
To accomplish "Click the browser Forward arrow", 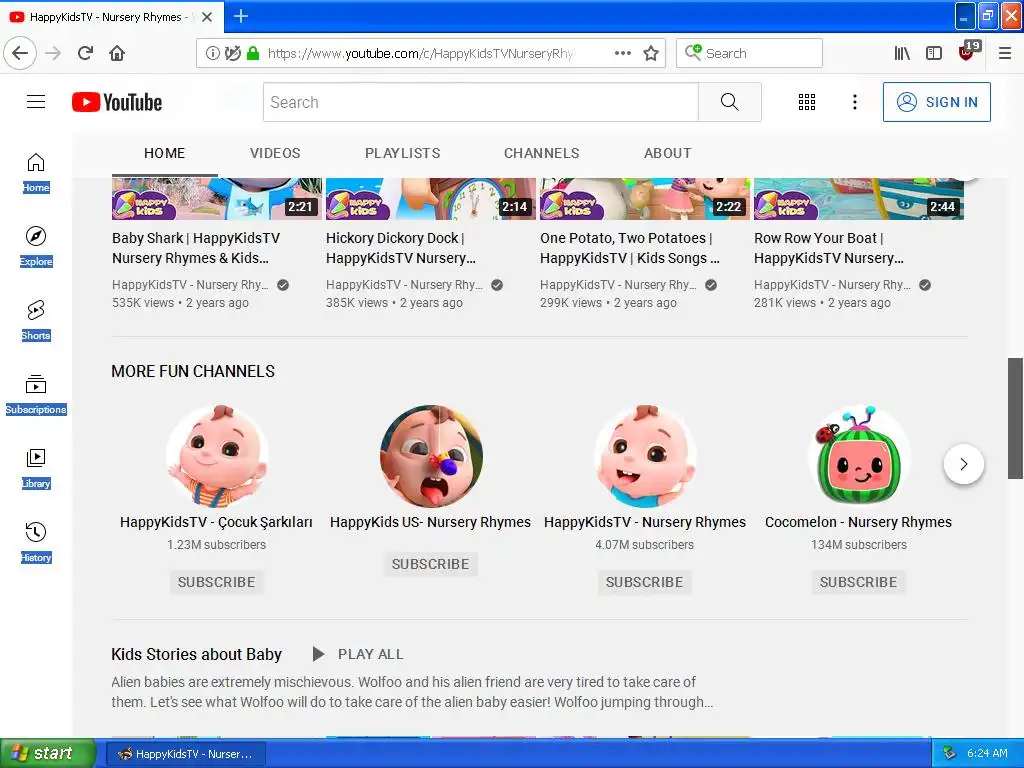I will (54, 53).
